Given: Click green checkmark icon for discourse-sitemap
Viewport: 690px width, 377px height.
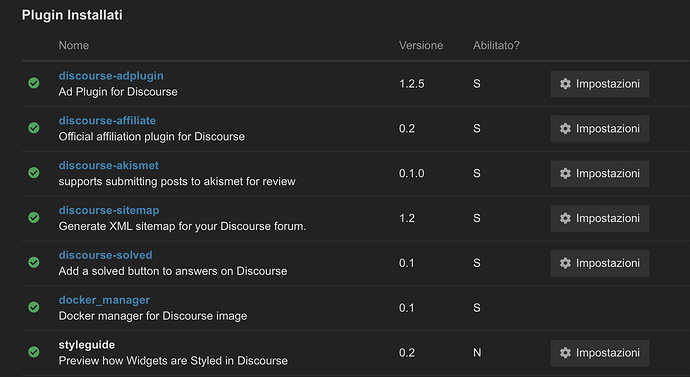Looking at the screenshot, I should click(x=34, y=218).
